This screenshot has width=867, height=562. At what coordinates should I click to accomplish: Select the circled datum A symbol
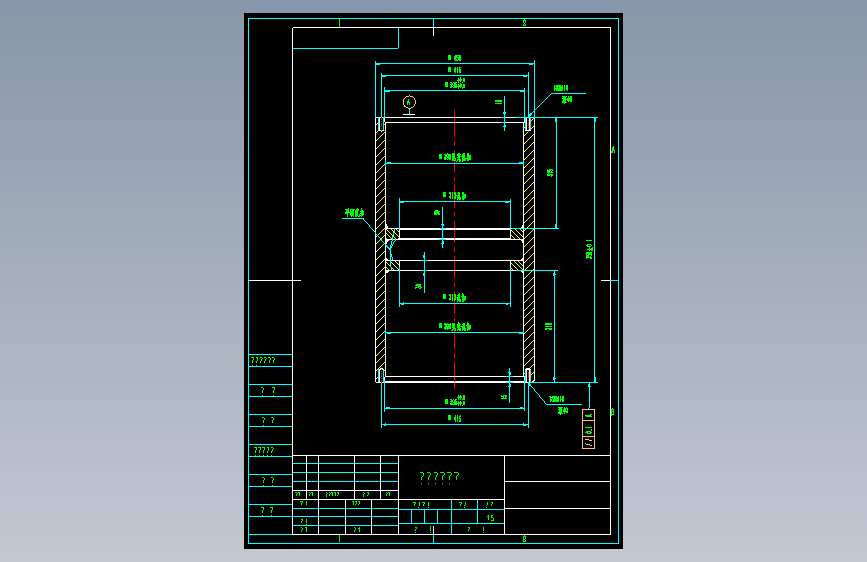click(x=409, y=102)
